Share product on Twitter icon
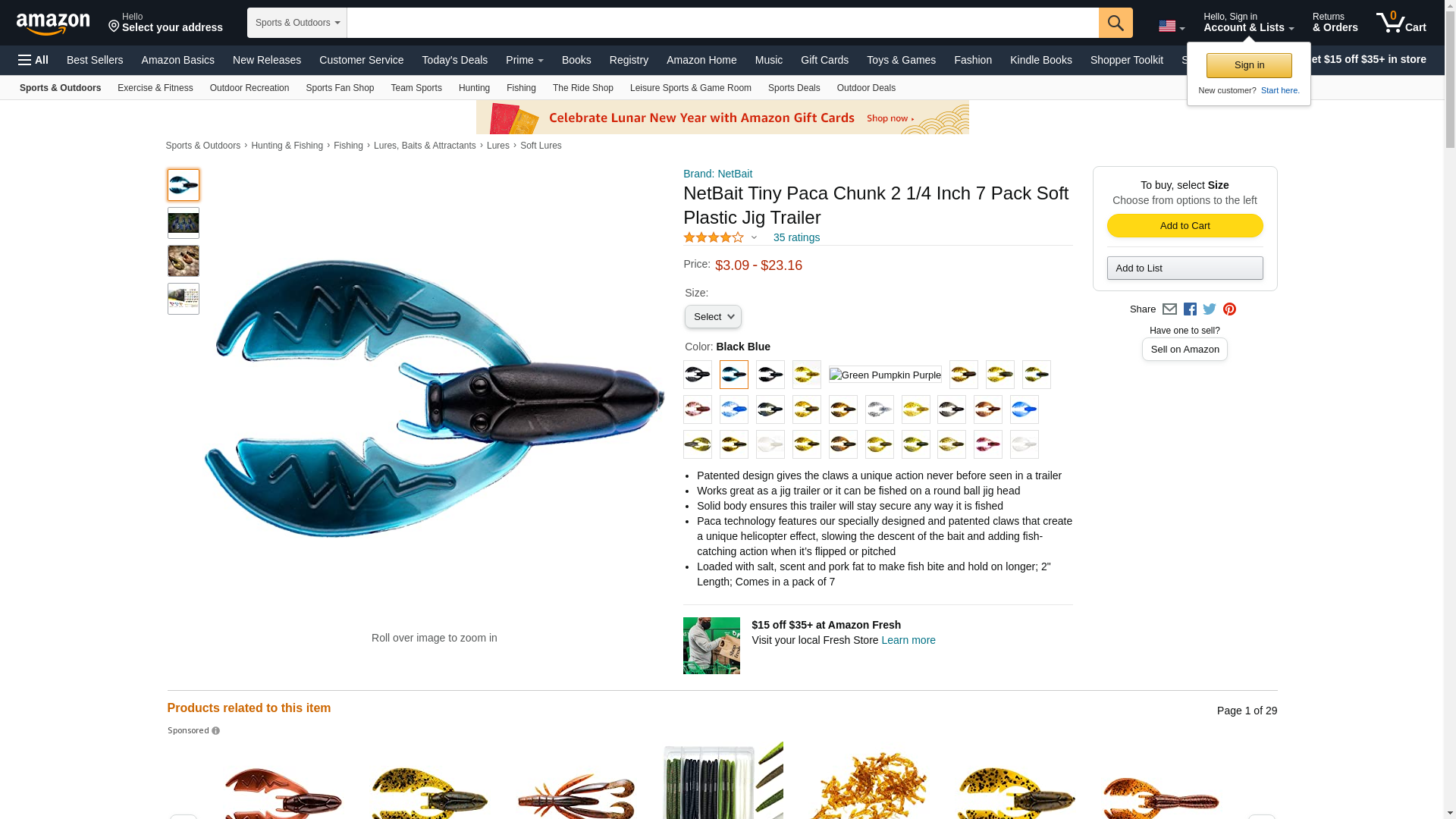 [1210, 309]
